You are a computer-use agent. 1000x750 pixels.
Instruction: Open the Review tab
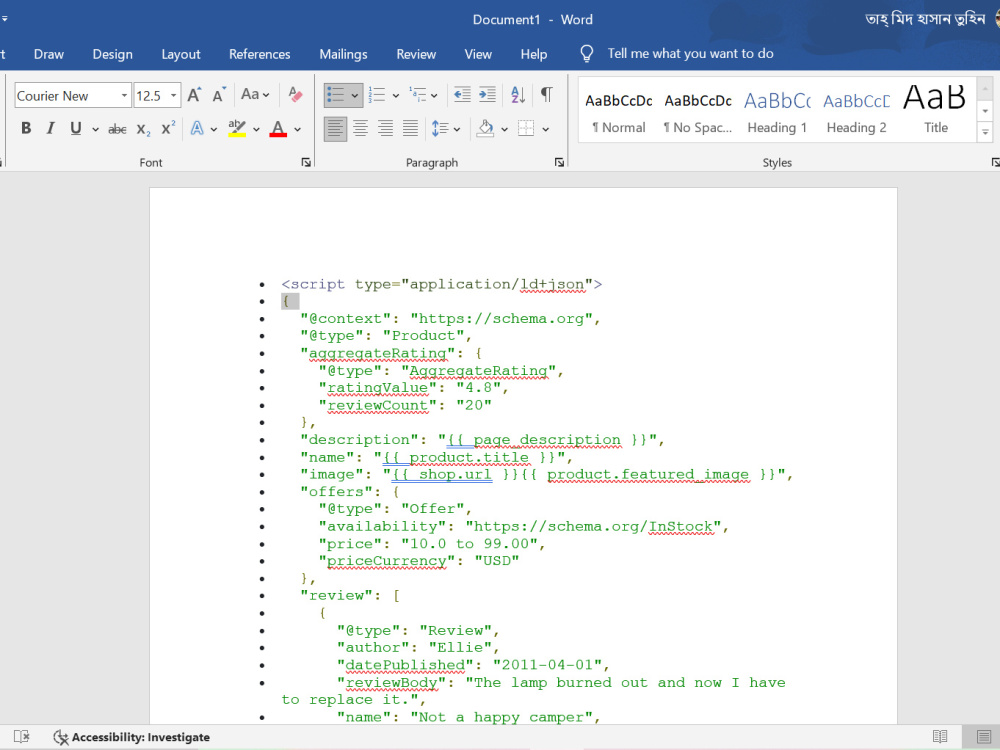pos(416,54)
